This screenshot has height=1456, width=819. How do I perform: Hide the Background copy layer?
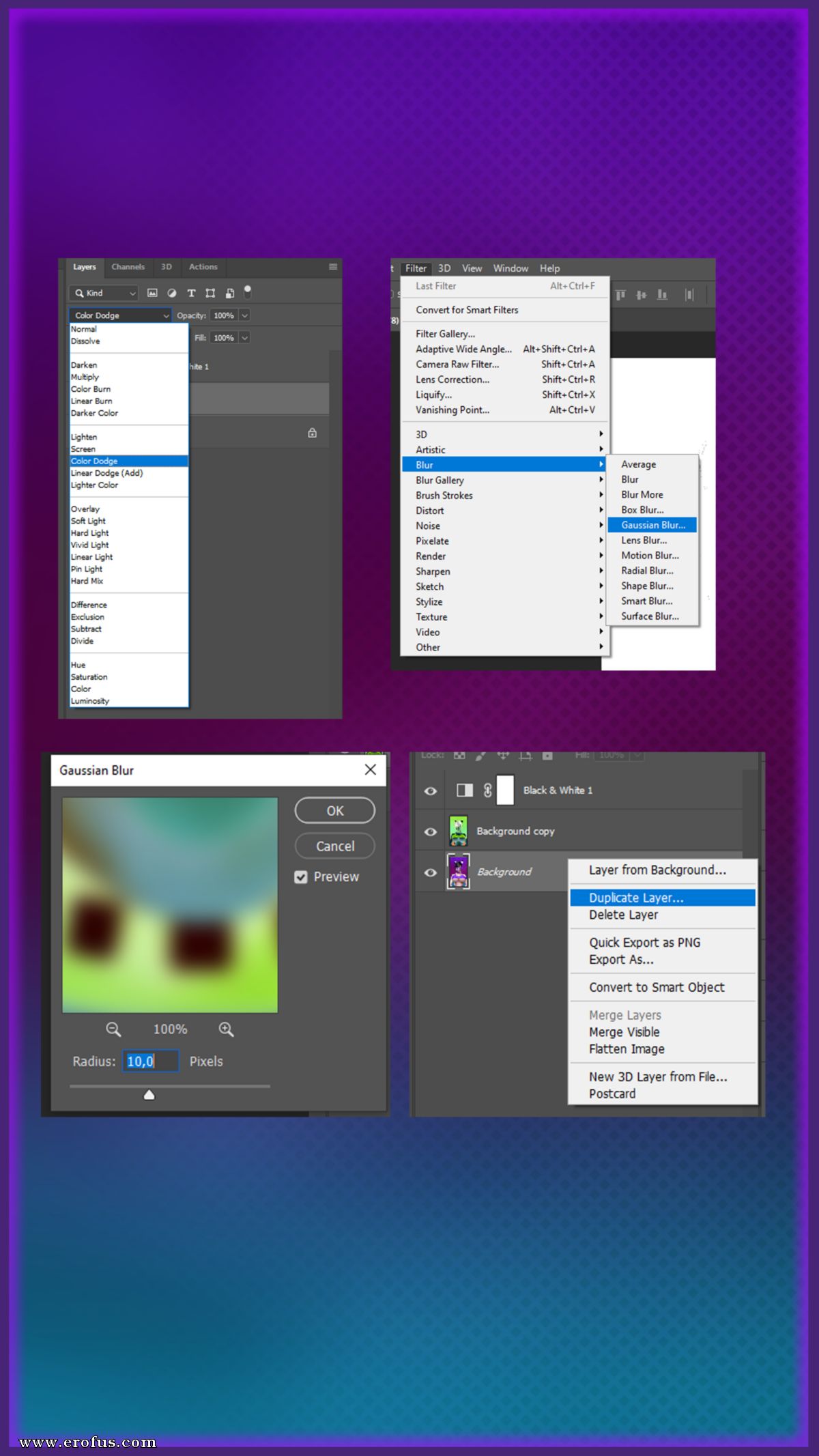pyautogui.click(x=430, y=831)
